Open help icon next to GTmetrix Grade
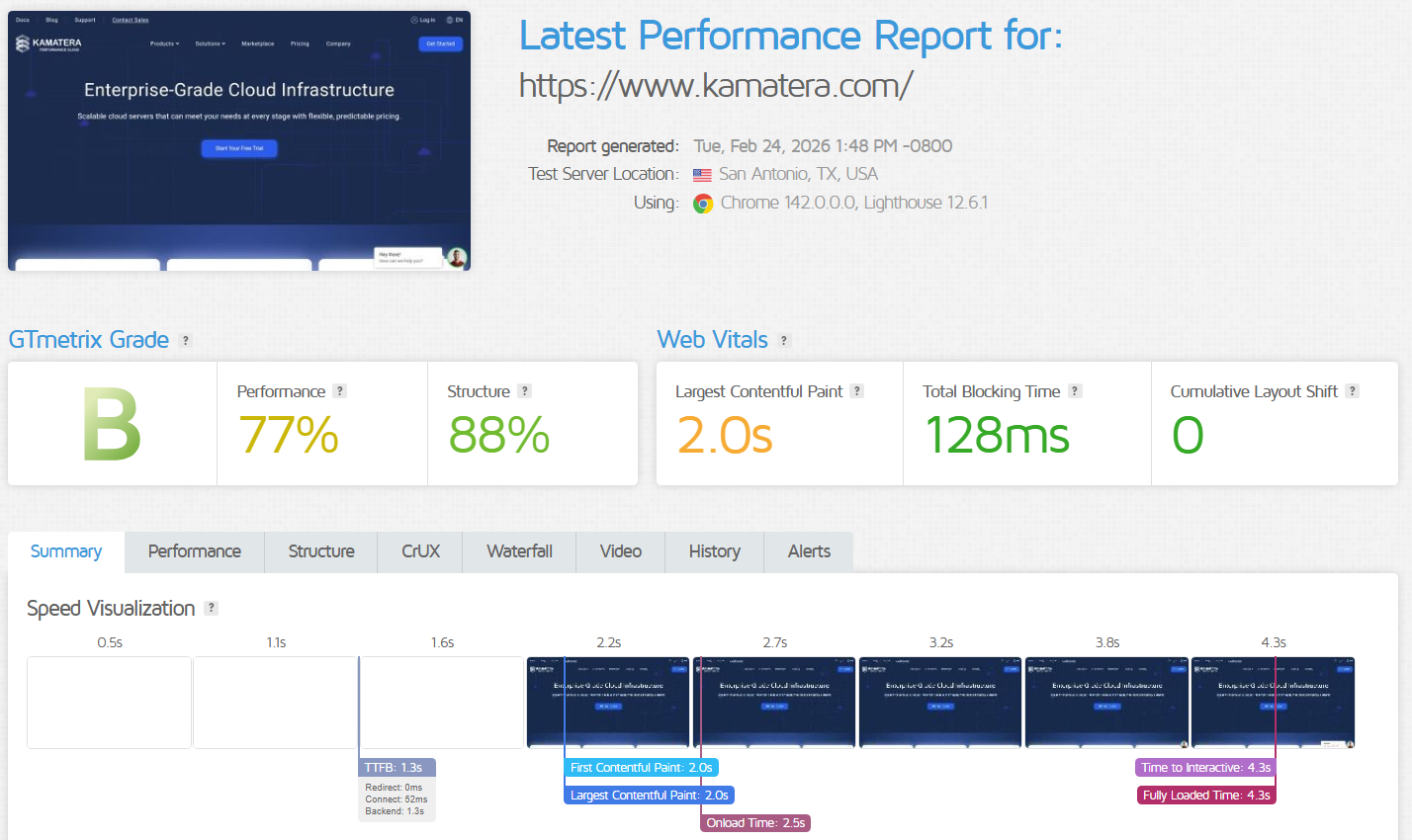This screenshot has width=1412, height=840. (x=185, y=340)
